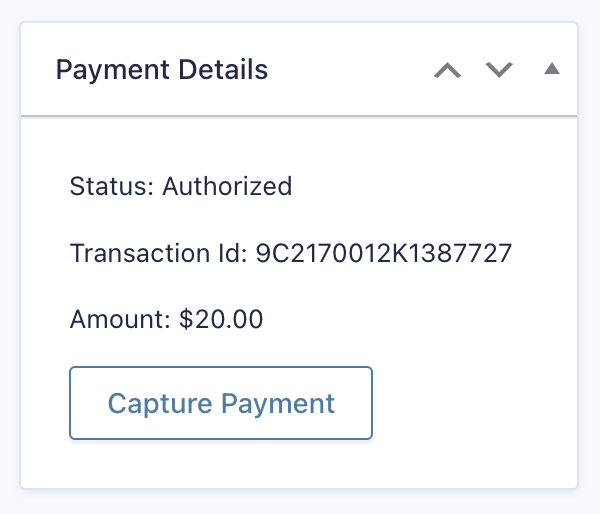Click the Payment Details heading

pyautogui.click(x=161, y=70)
